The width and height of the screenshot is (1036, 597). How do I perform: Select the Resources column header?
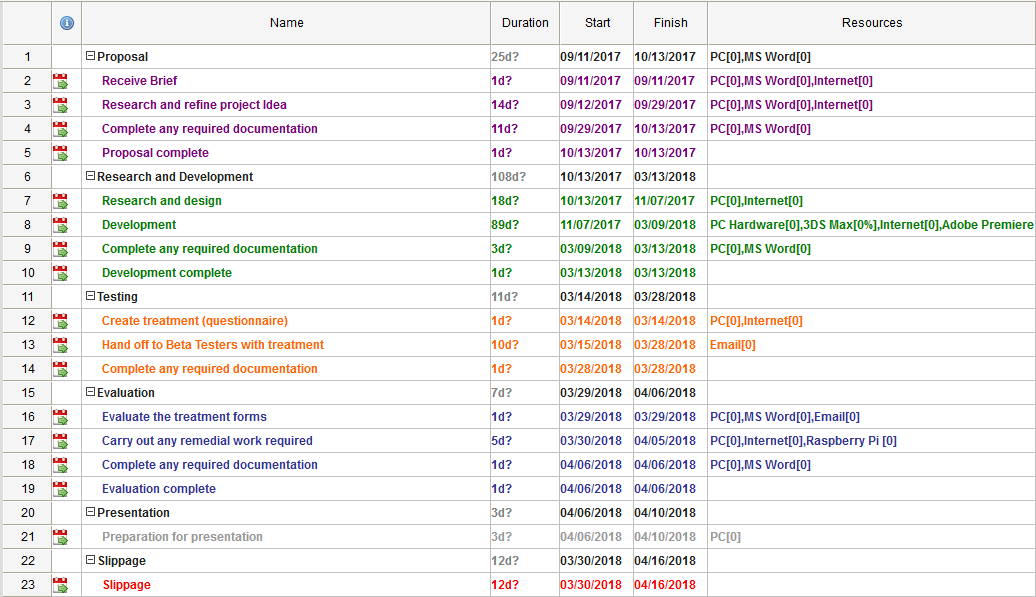point(871,23)
